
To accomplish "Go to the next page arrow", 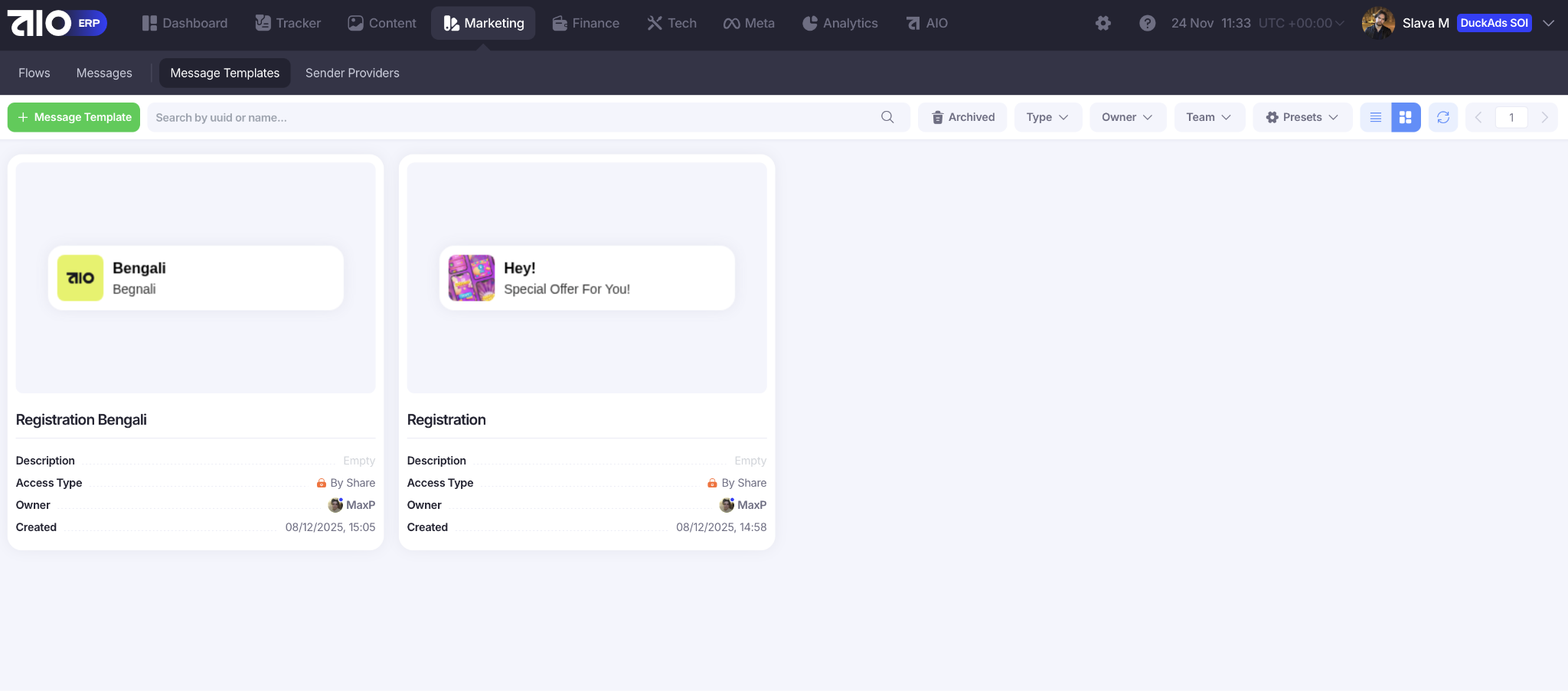I will coord(1544,117).
